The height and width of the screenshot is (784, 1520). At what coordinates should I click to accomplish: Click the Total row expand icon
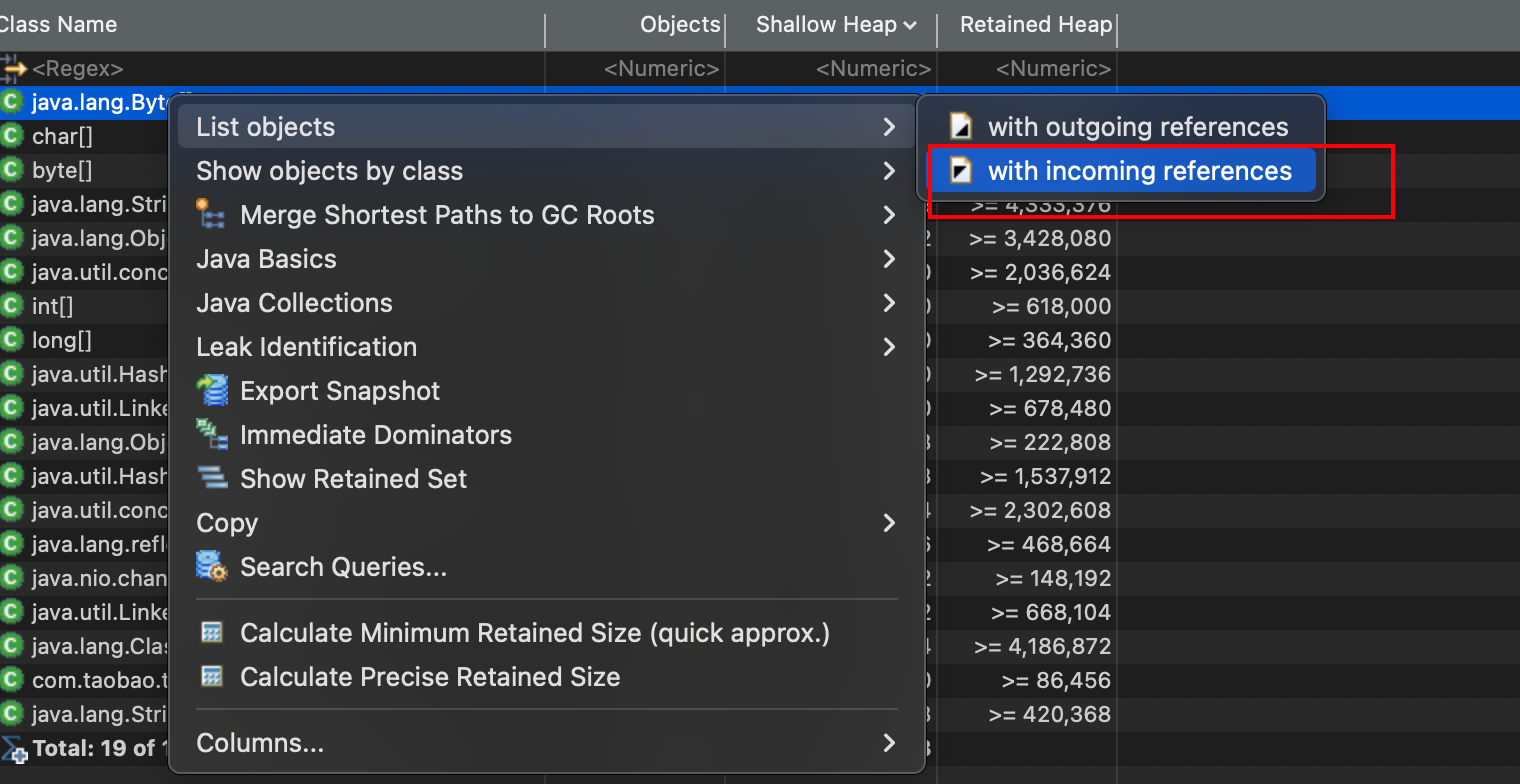pos(14,748)
